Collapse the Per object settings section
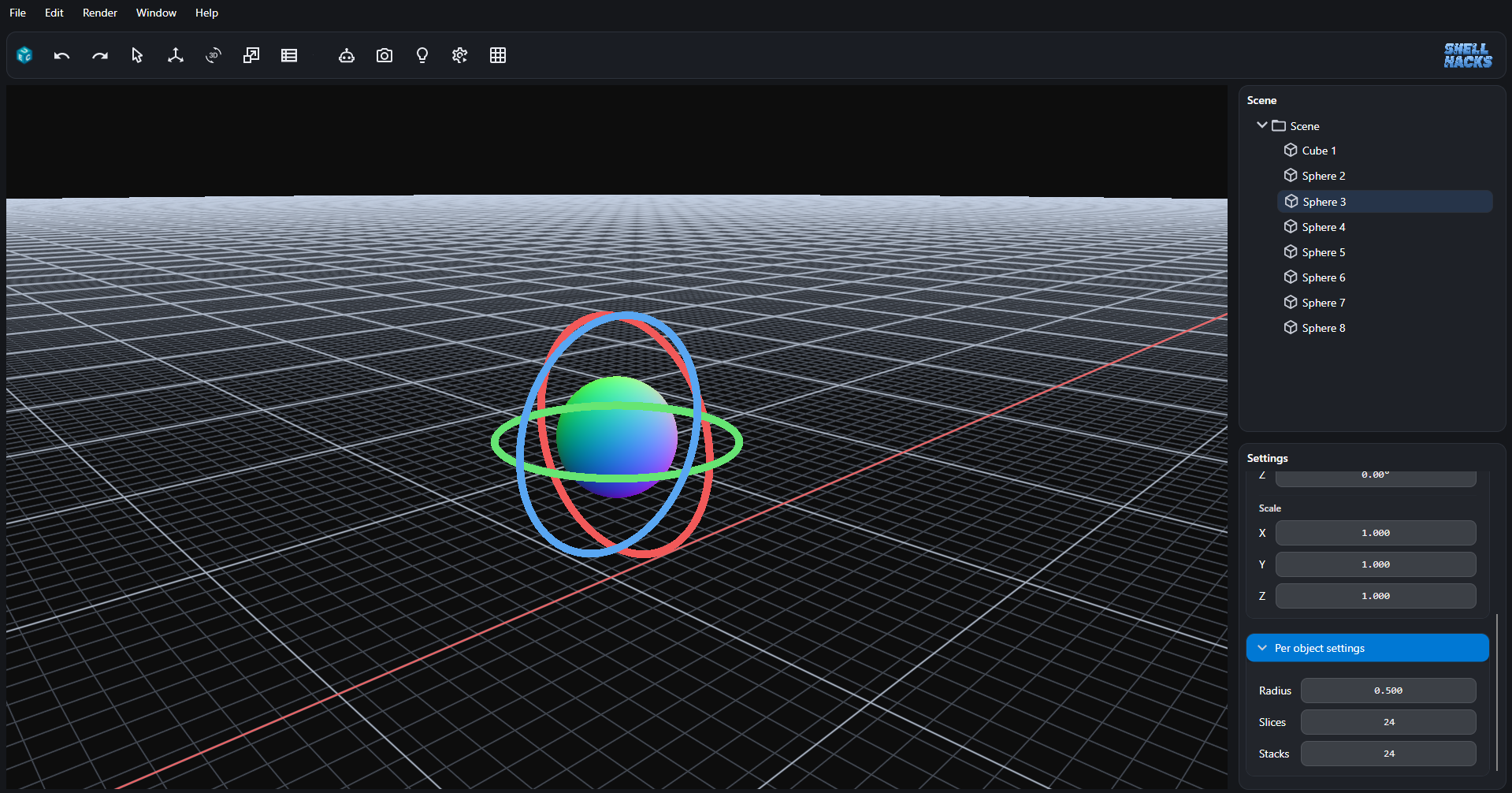The height and width of the screenshot is (793, 1512). pos(1263,647)
